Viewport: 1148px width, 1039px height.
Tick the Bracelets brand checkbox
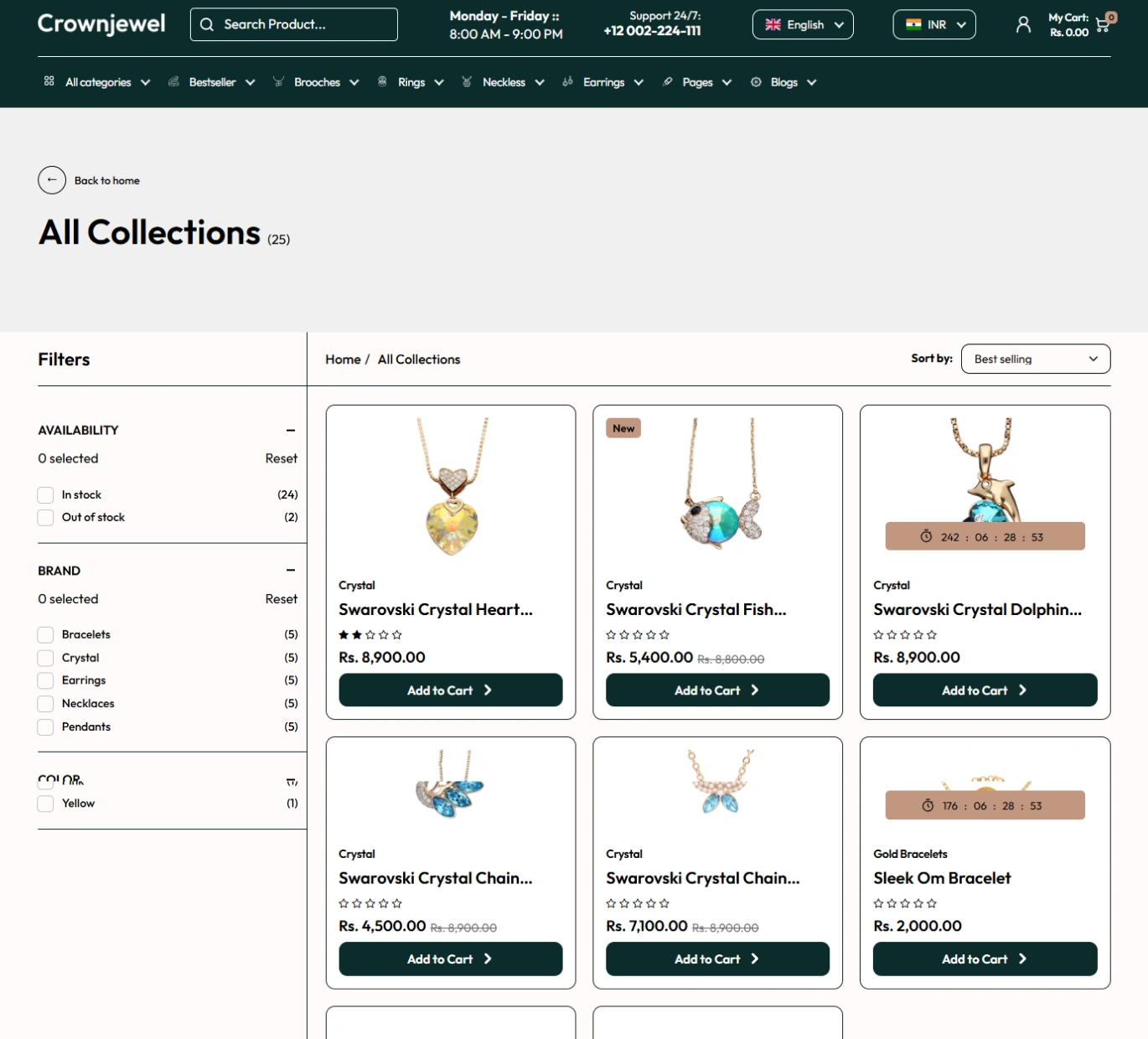click(x=46, y=635)
